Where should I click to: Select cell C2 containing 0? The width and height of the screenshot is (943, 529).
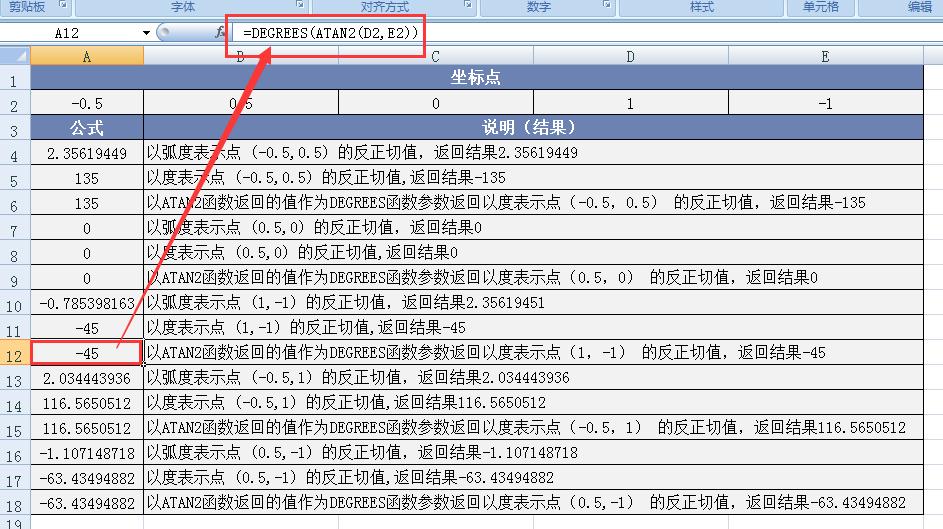pos(435,103)
